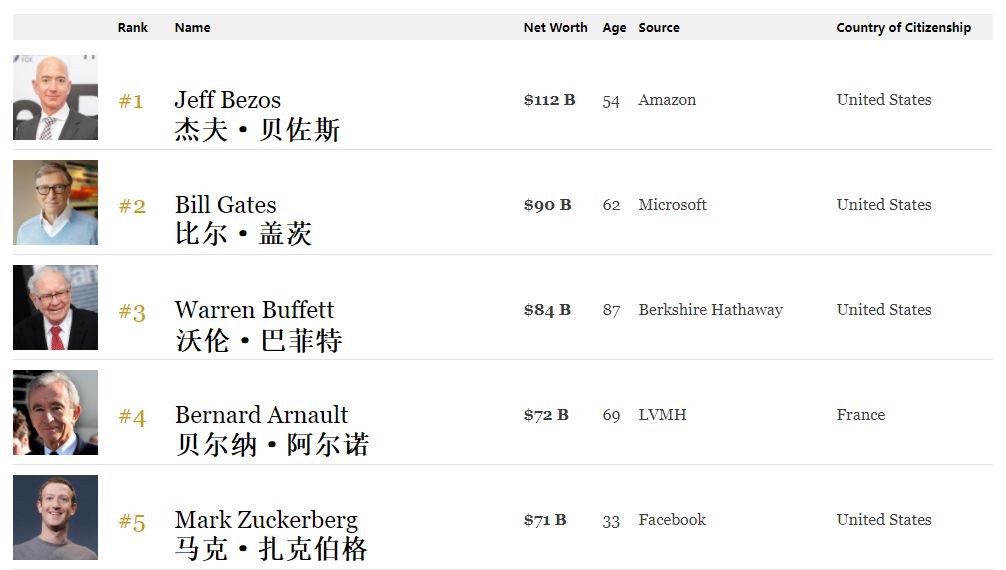Select the portrait in the #3 row
The height and width of the screenshot is (570, 1006).
[55, 308]
